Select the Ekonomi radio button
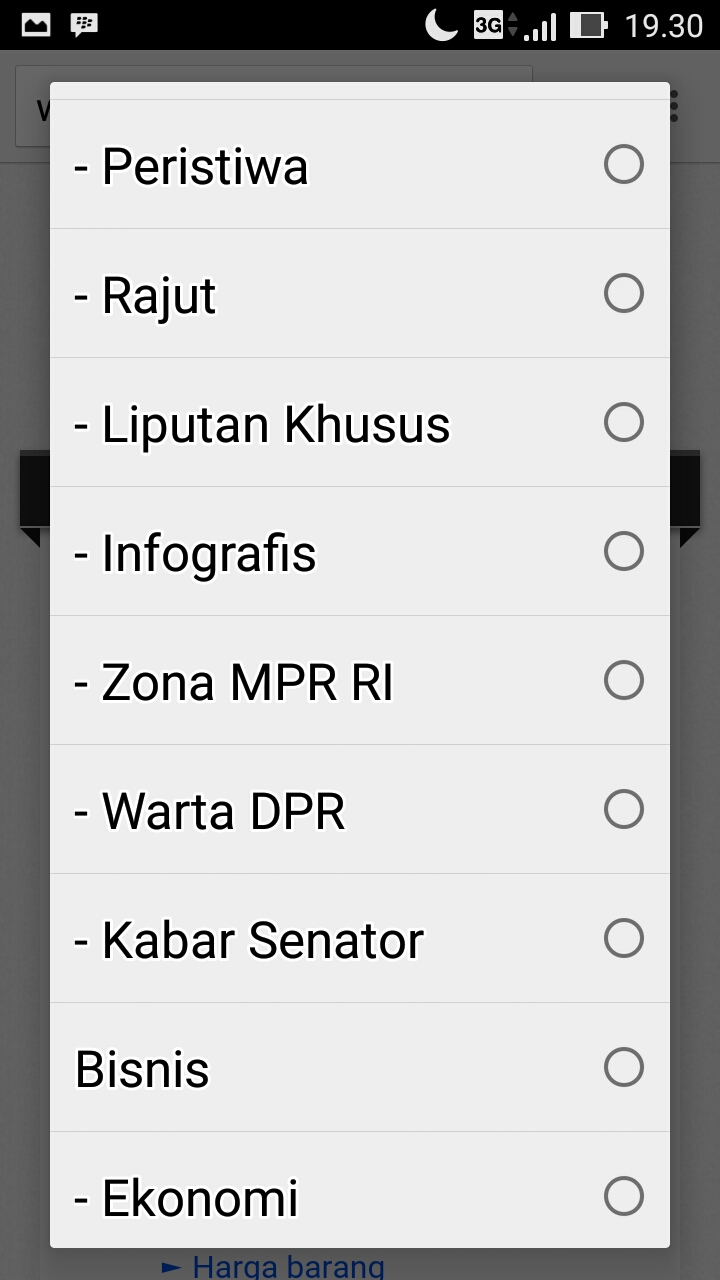Viewport: 720px width, 1280px height. [x=623, y=1196]
